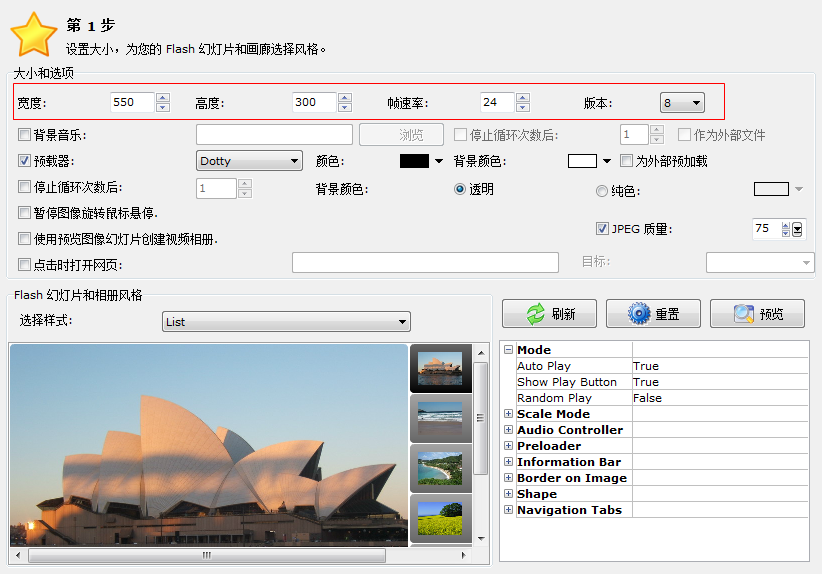Viewport: 822px width, 574px height.
Task: Click the 高度 field showing 300
Action: (313, 102)
